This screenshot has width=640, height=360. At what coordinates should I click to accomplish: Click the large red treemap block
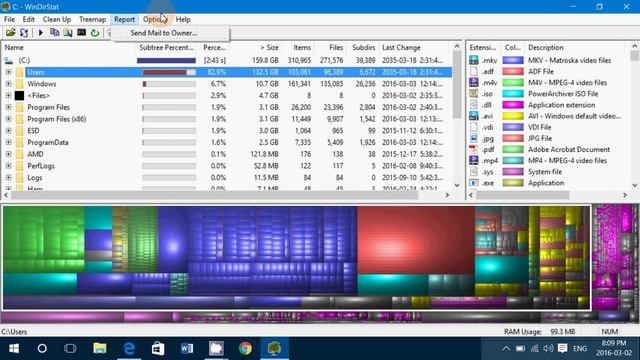416,240
